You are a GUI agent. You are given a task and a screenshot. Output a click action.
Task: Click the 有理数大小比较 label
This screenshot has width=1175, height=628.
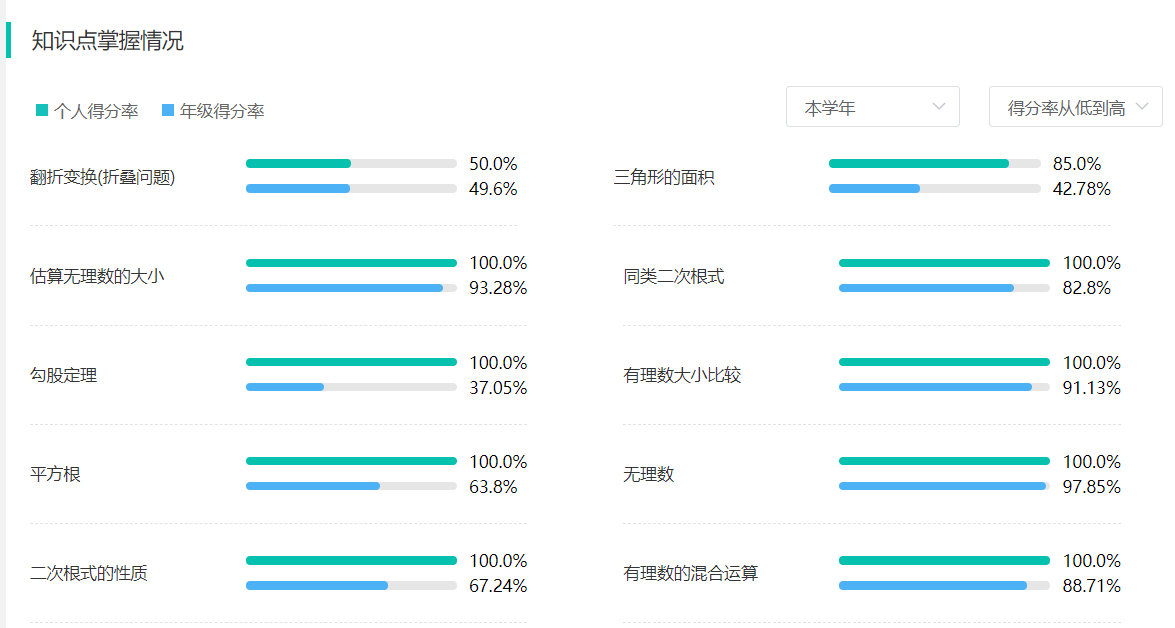pyautogui.click(x=682, y=375)
